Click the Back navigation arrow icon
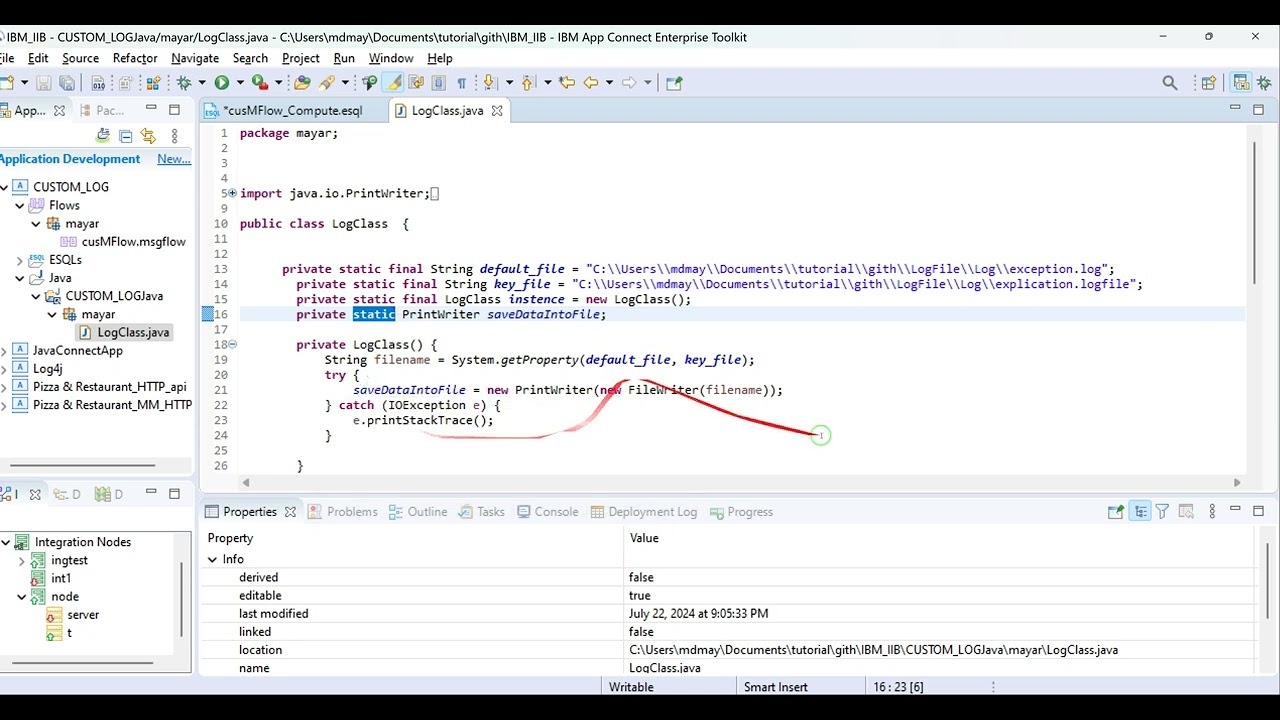 click(590, 83)
